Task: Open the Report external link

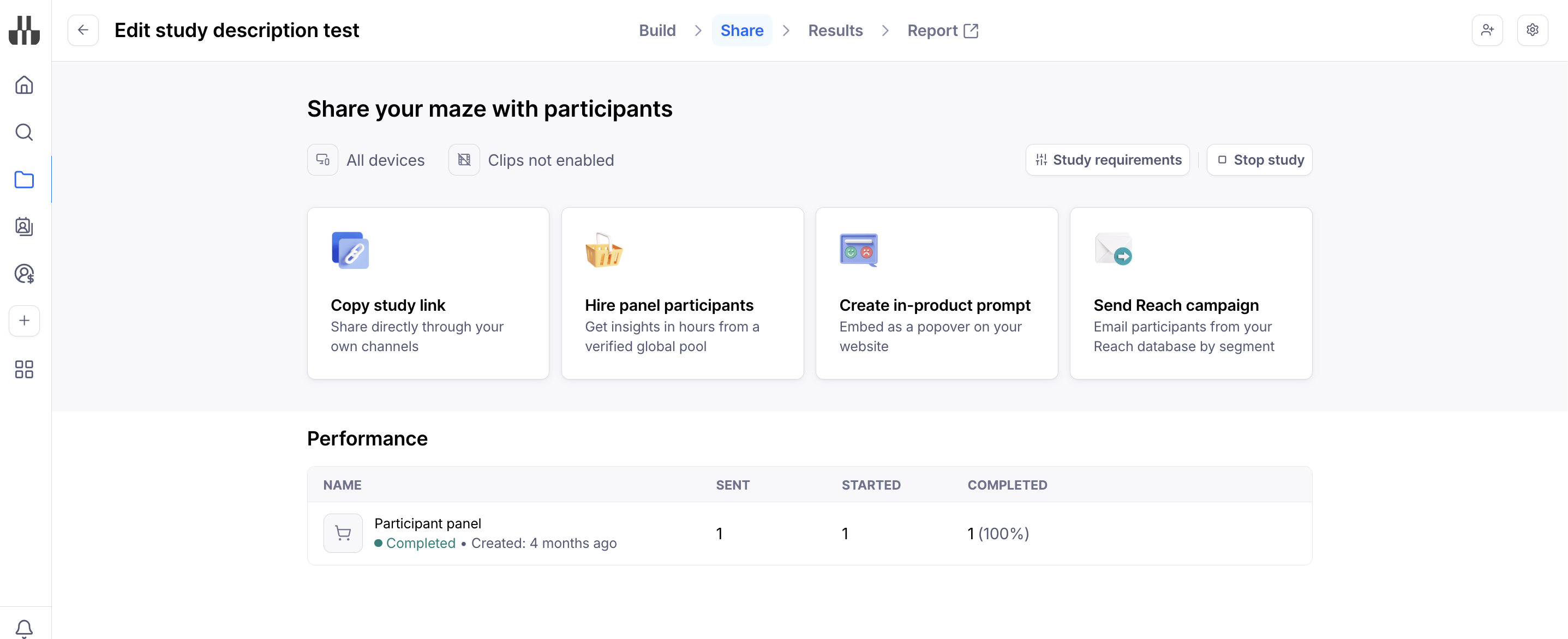Action: [942, 31]
